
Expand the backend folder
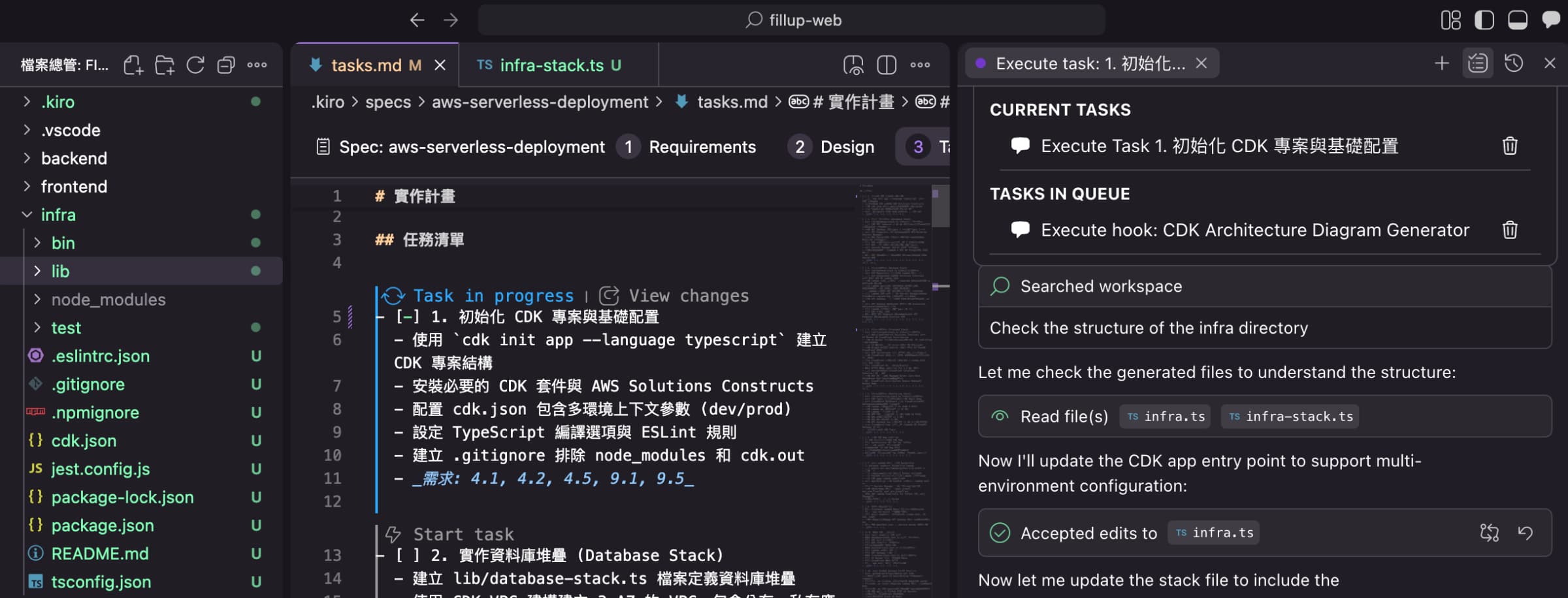click(x=74, y=158)
